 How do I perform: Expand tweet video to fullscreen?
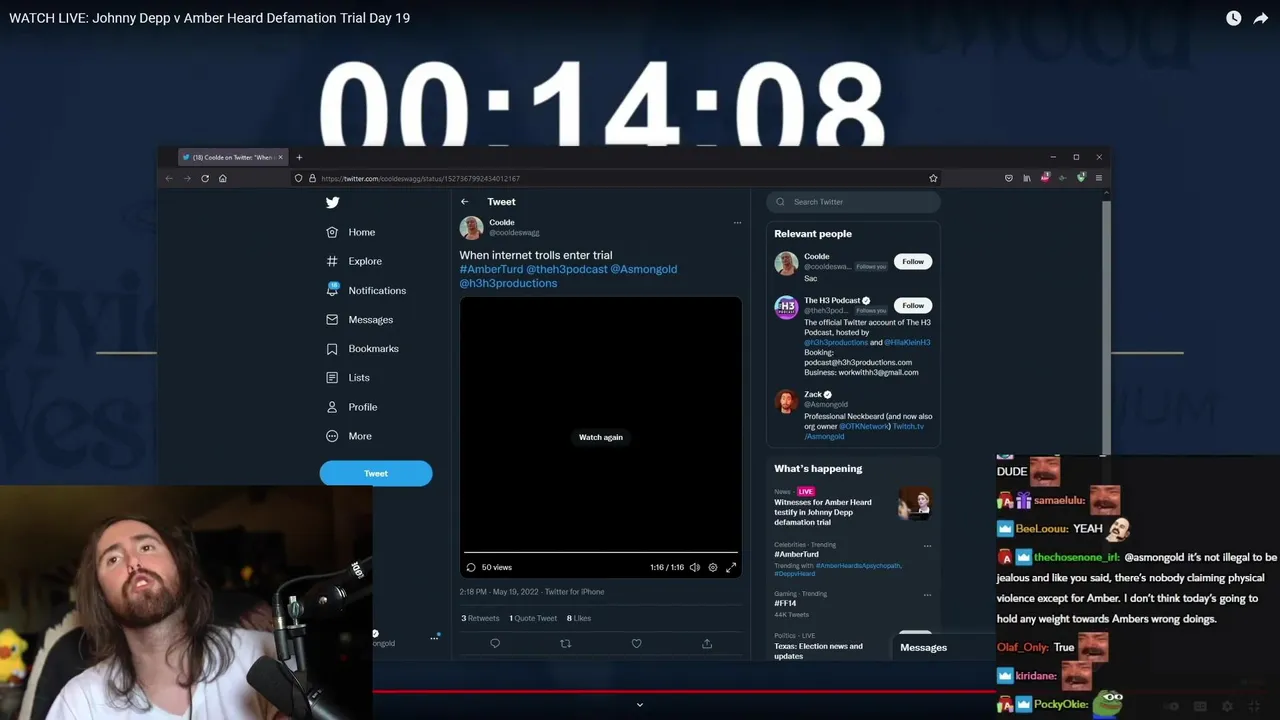[731, 567]
